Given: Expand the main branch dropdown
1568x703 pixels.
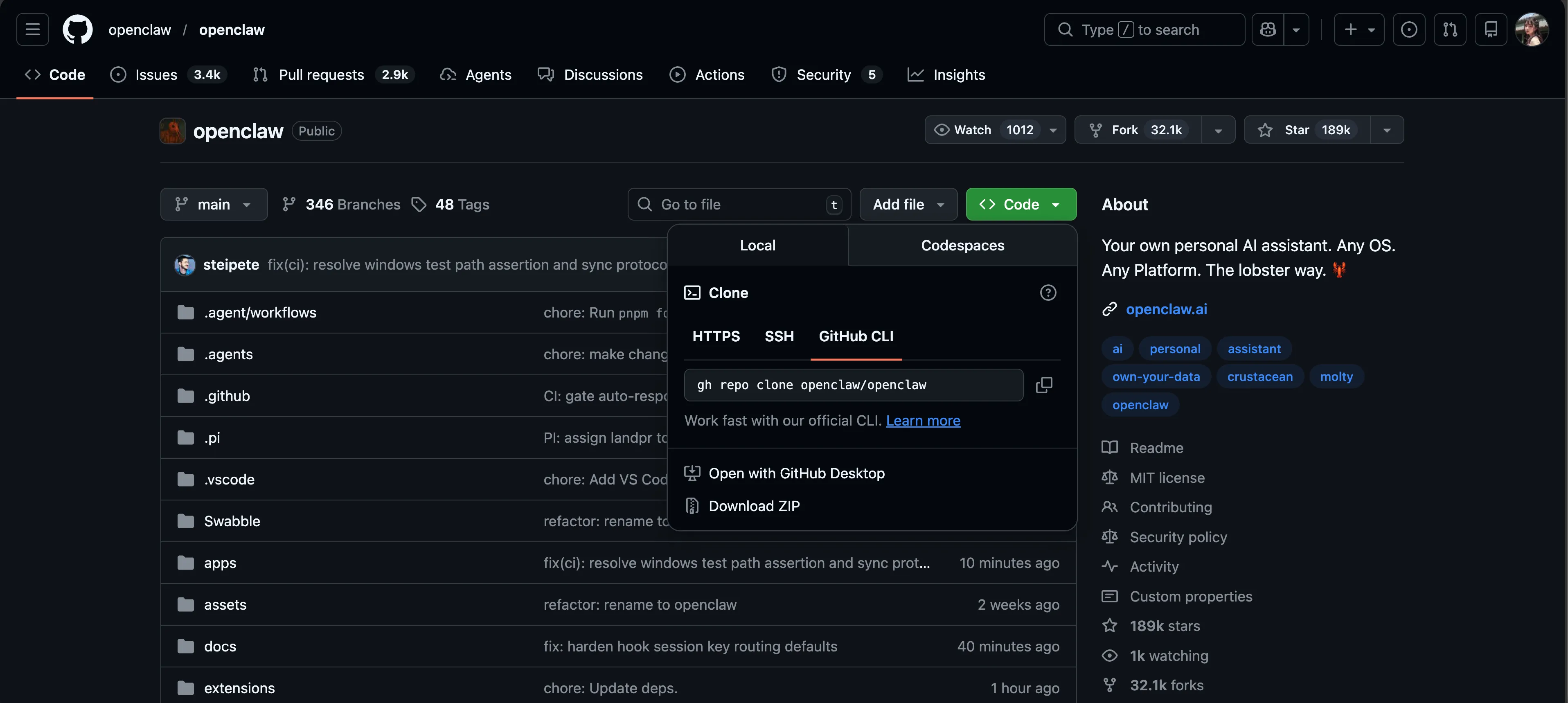Looking at the screenshot, I should pyautogui.click(x=214, y=205).
